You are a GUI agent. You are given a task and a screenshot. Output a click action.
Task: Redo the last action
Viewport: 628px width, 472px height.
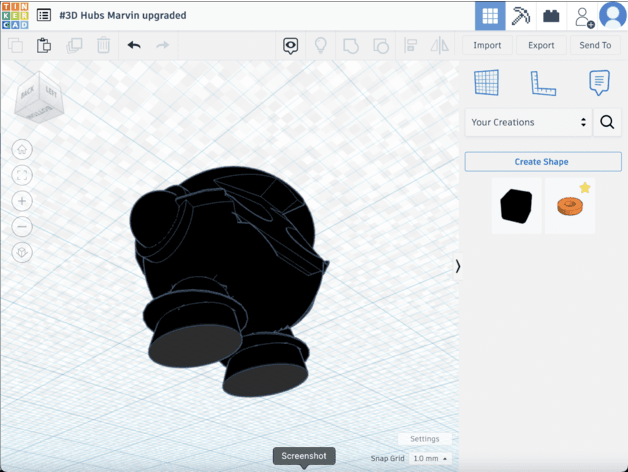pos(162,45)
